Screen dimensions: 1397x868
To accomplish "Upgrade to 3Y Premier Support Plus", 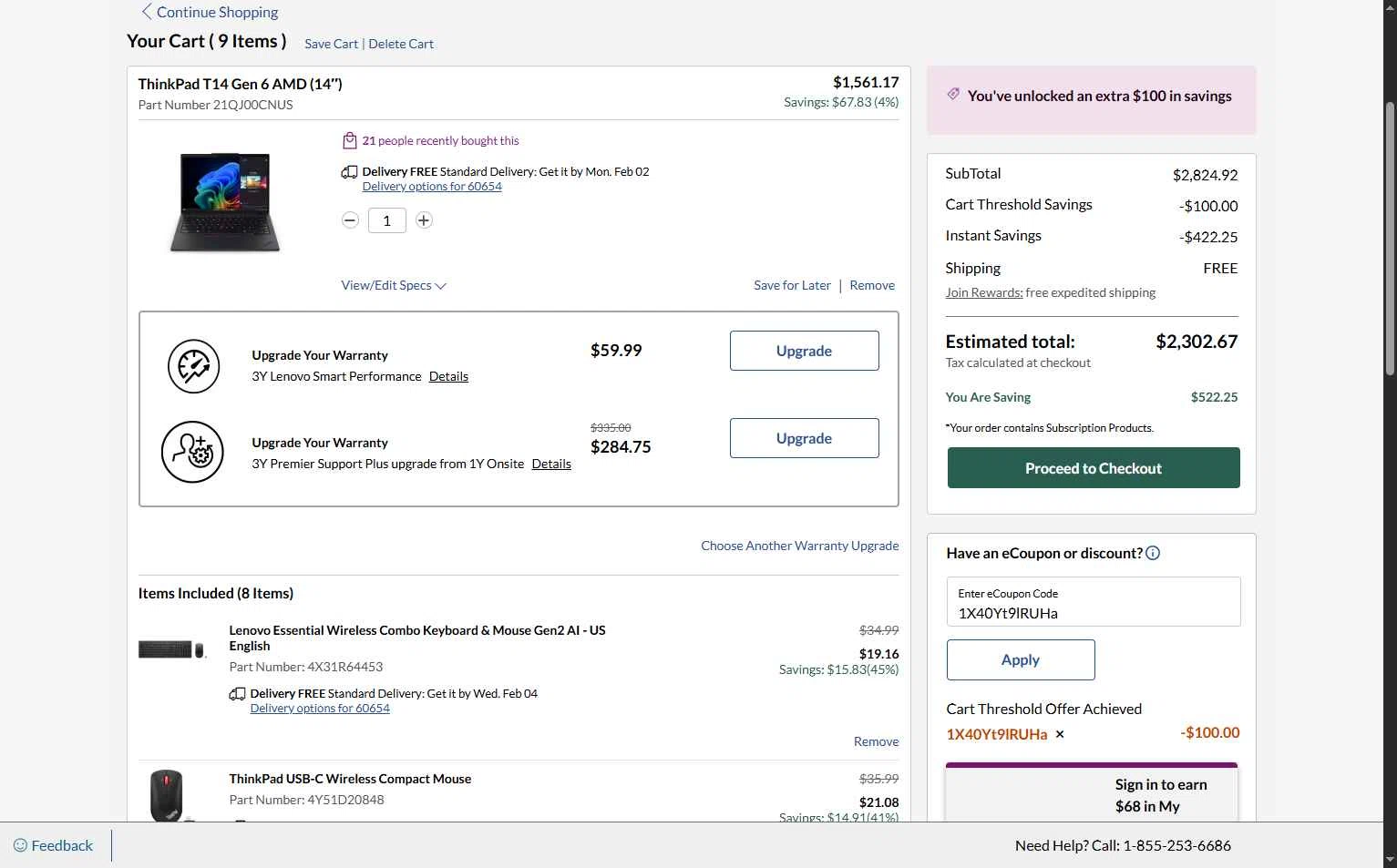I will click(x=804, y=438).
